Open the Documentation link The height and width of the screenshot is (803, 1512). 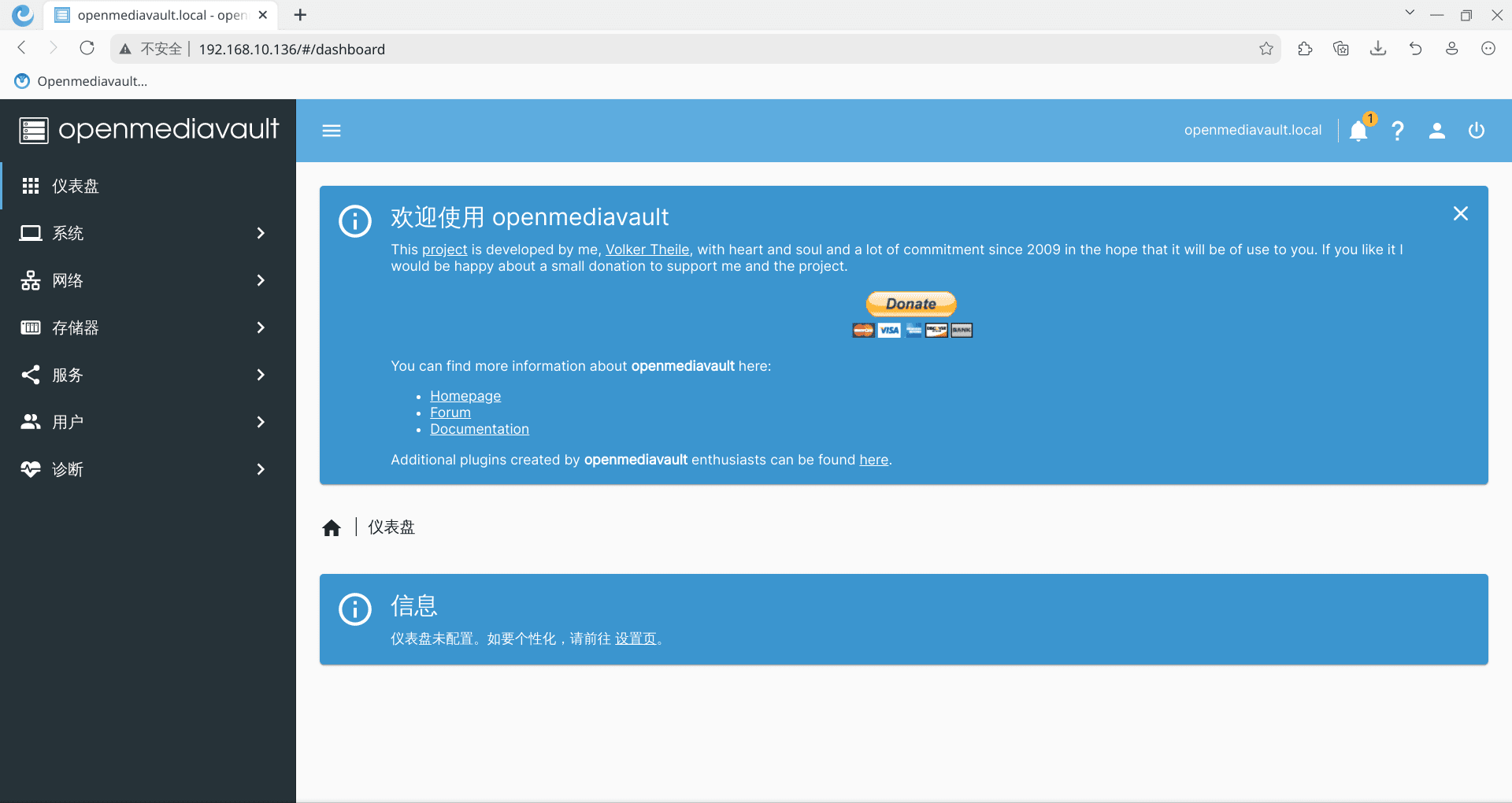[x=479, y=429]
